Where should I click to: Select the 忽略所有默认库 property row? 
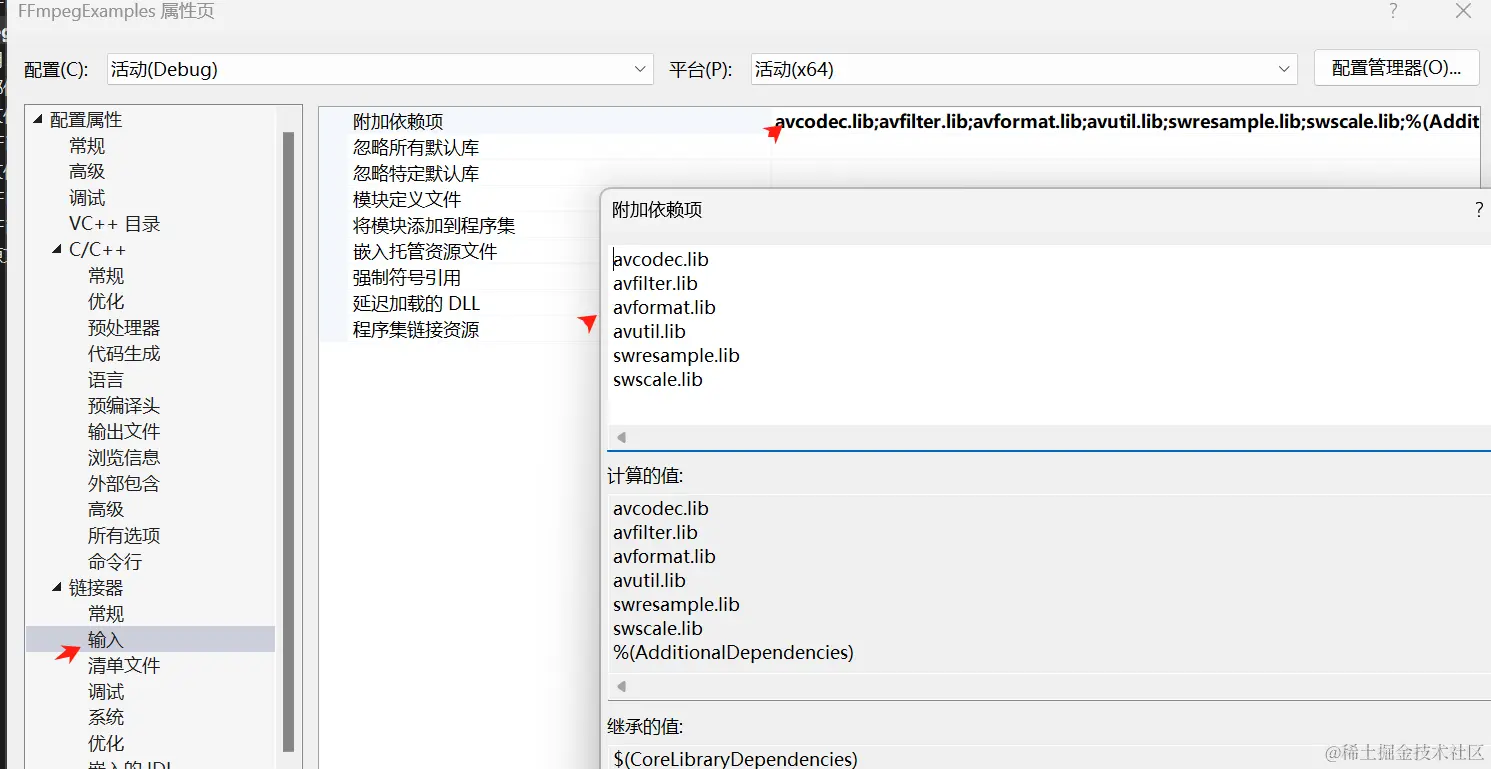point(416,147)
